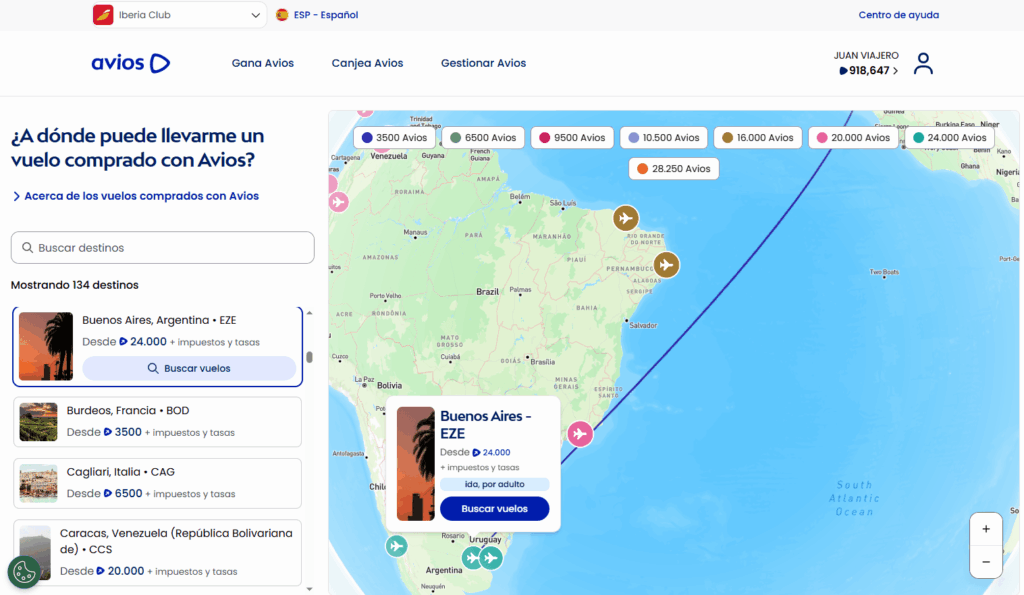Select the Buenos Aires, Argentina • EZE title
This screenshot has width=1024, height=595.
159,320
